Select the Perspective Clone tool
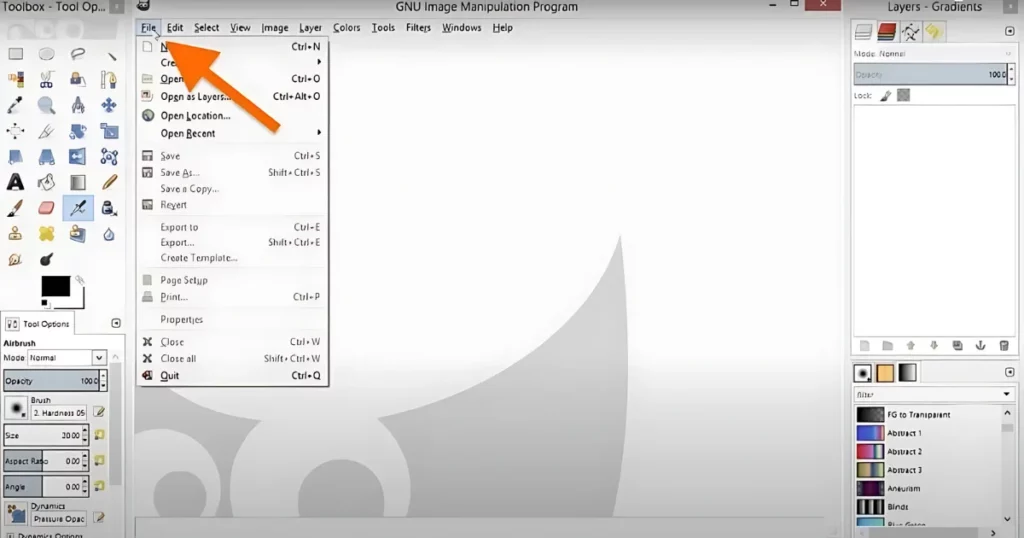Viewport: 1024px width, 538px height. 78,234
